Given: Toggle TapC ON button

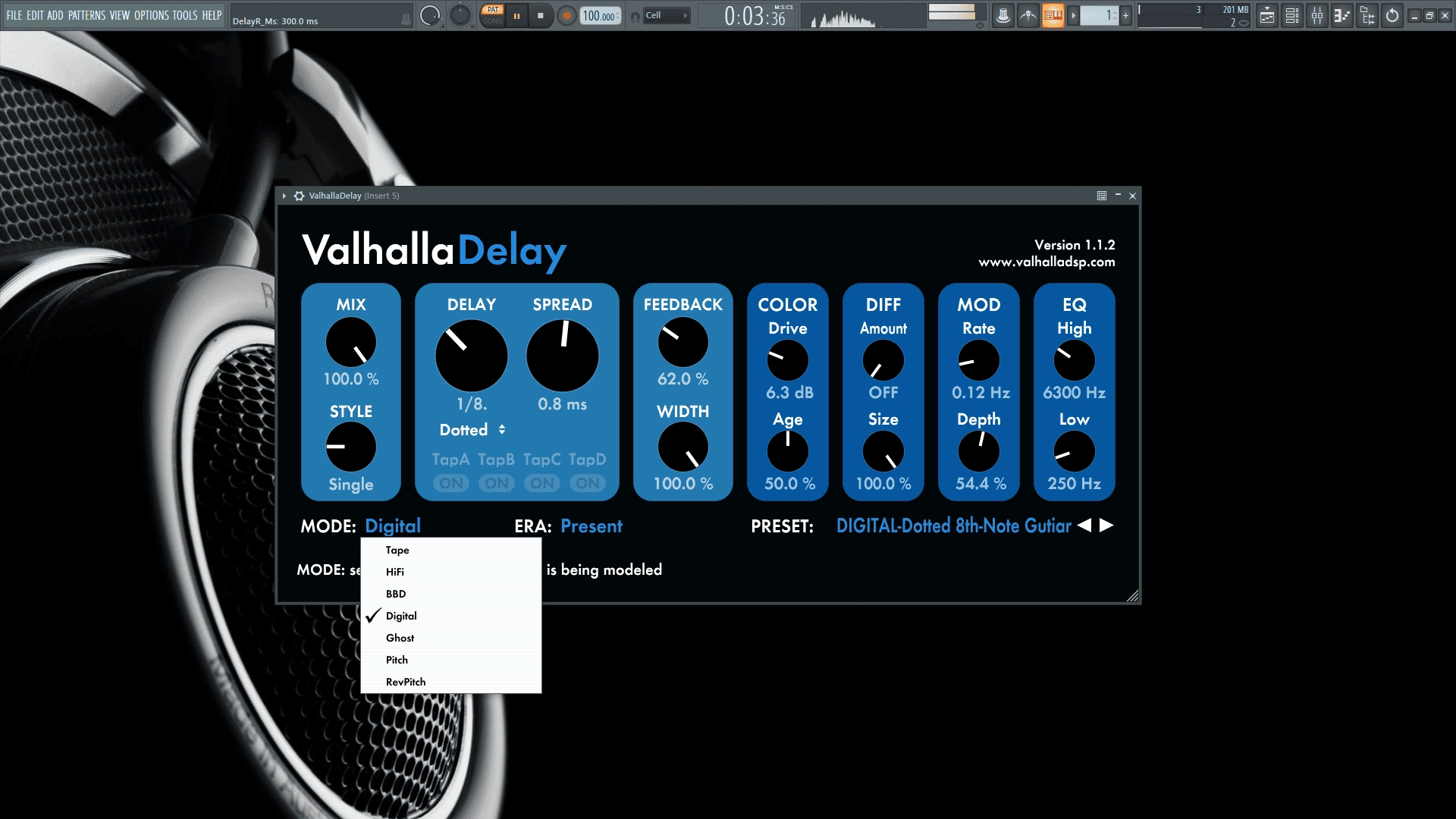Looking at the screenshot, I should tap(542, 483).
